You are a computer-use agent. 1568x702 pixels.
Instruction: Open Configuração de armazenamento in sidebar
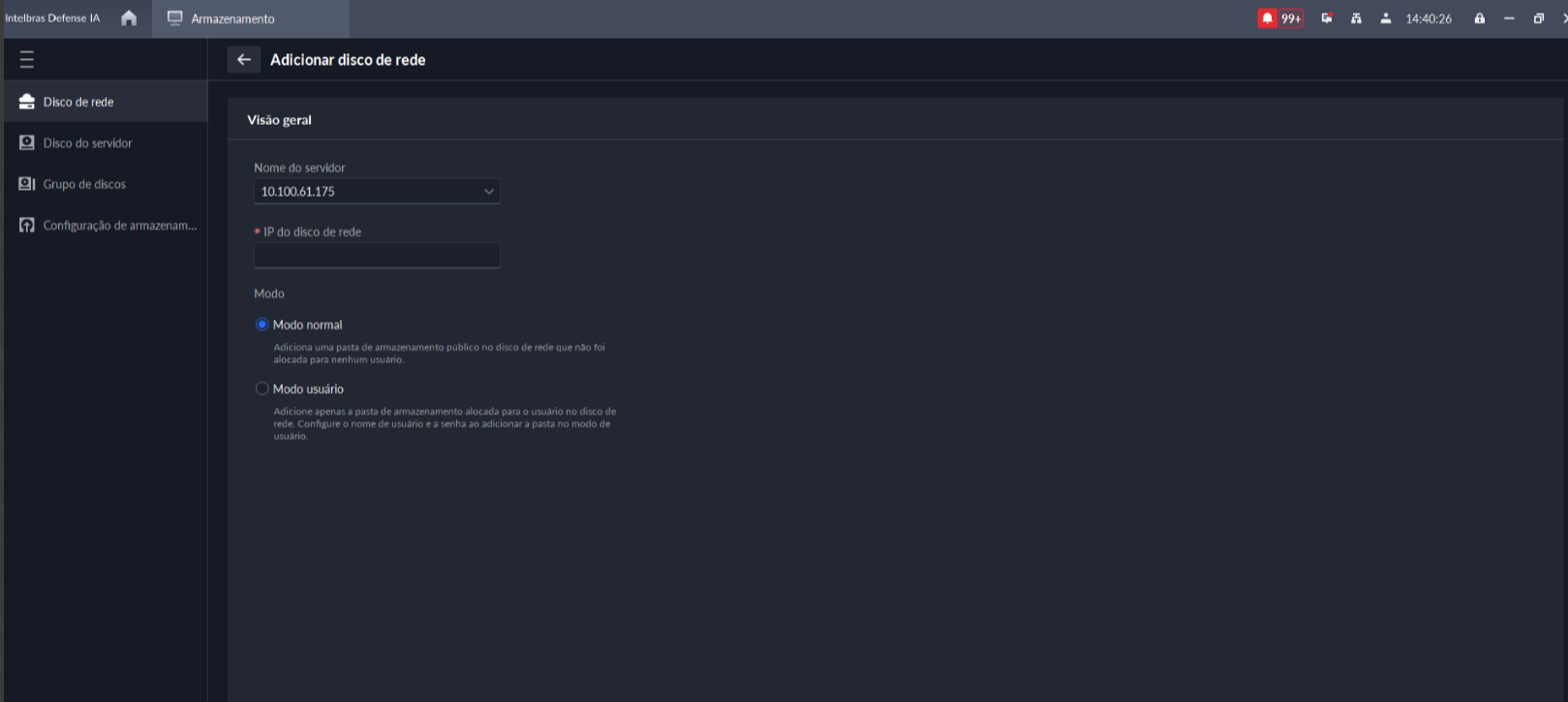119,226
